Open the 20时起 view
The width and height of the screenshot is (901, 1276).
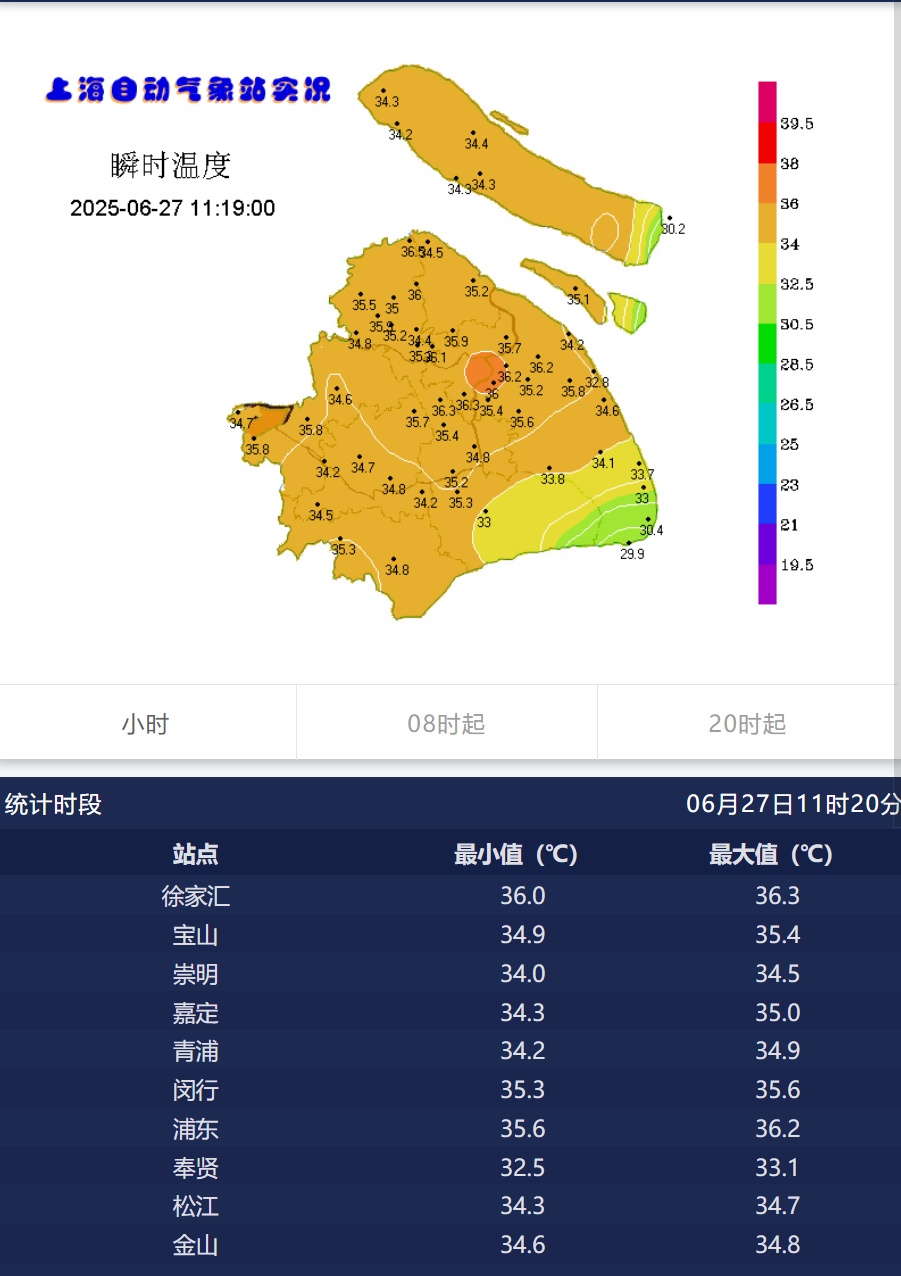(x=746, y=722)
